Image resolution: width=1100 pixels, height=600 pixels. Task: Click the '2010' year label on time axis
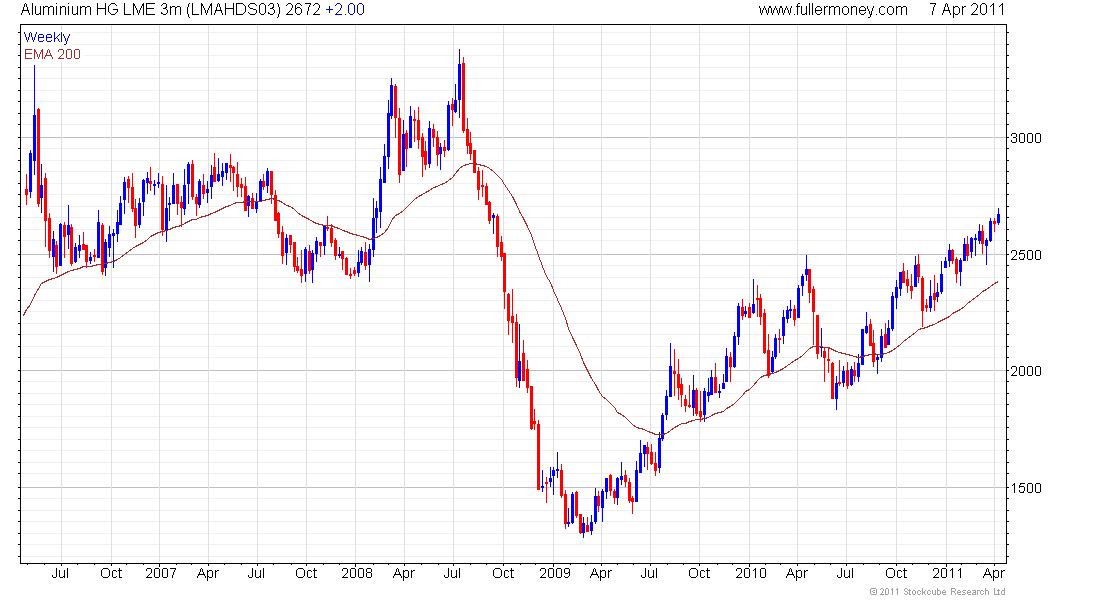[x=751, y=573]
